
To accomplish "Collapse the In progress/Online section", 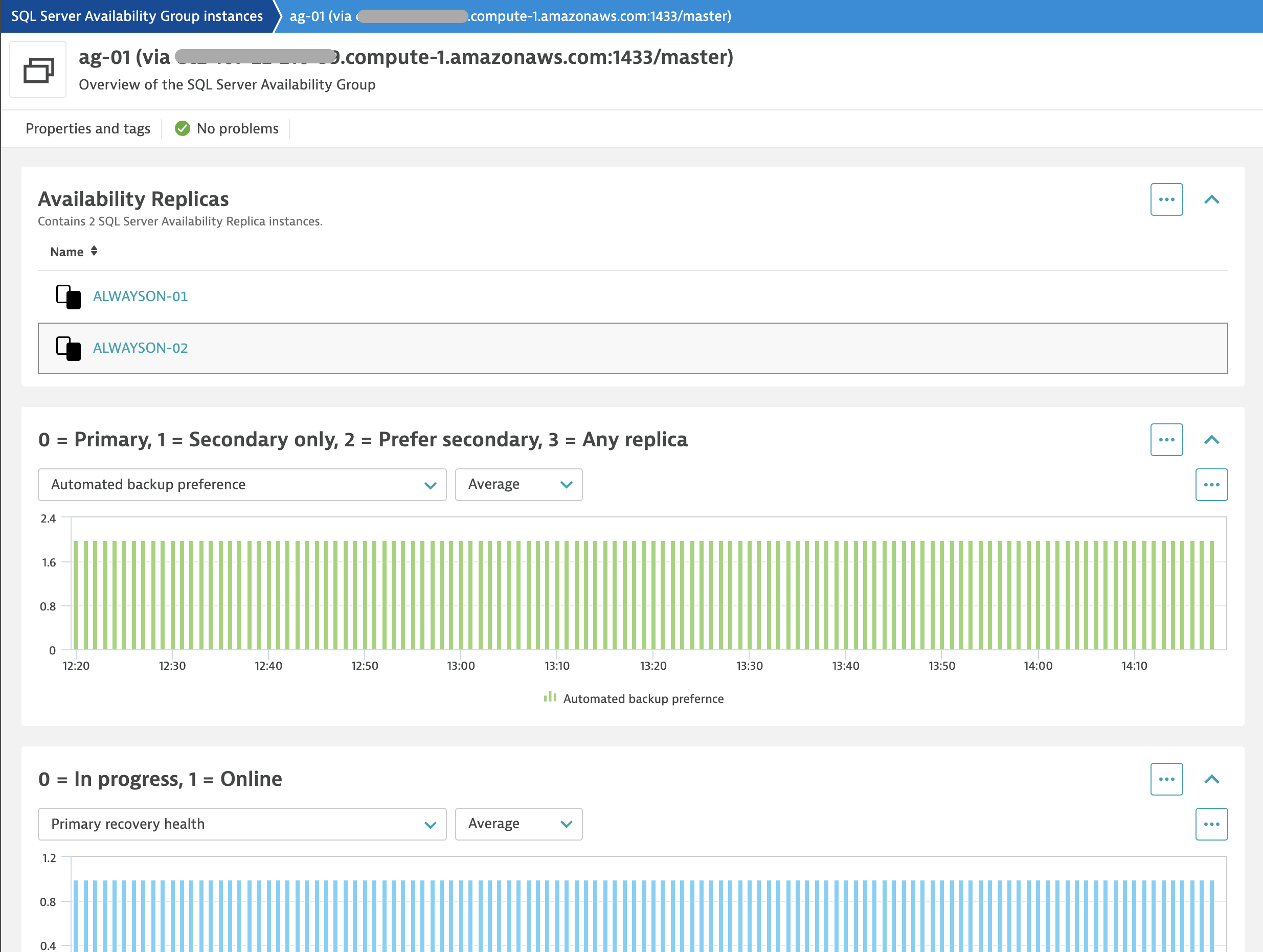I will coord(1212,779).
